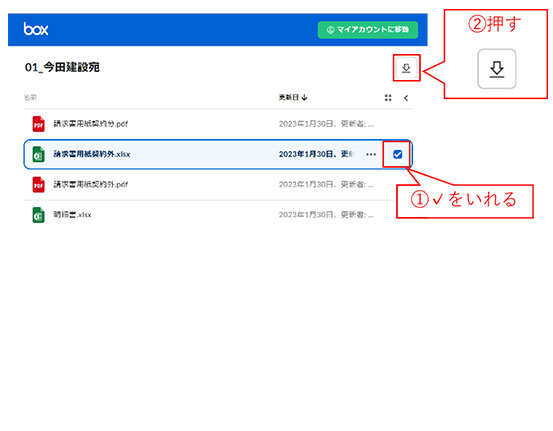
Task: Click PDF icon of 請求書用紙契約外.pdf
Action: click(x=38, y=184)
